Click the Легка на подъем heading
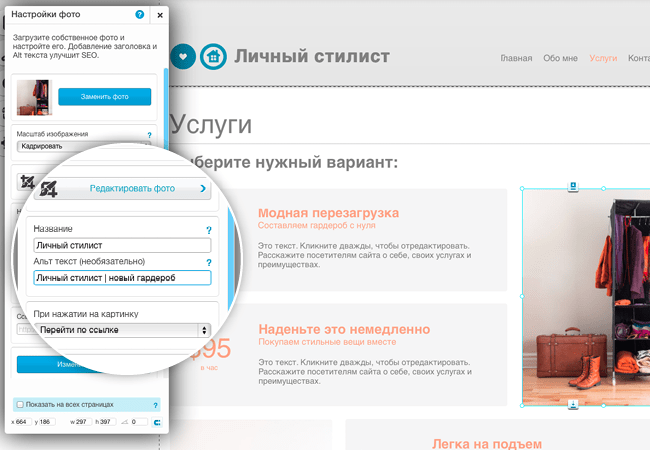 (x=487, y=444)
